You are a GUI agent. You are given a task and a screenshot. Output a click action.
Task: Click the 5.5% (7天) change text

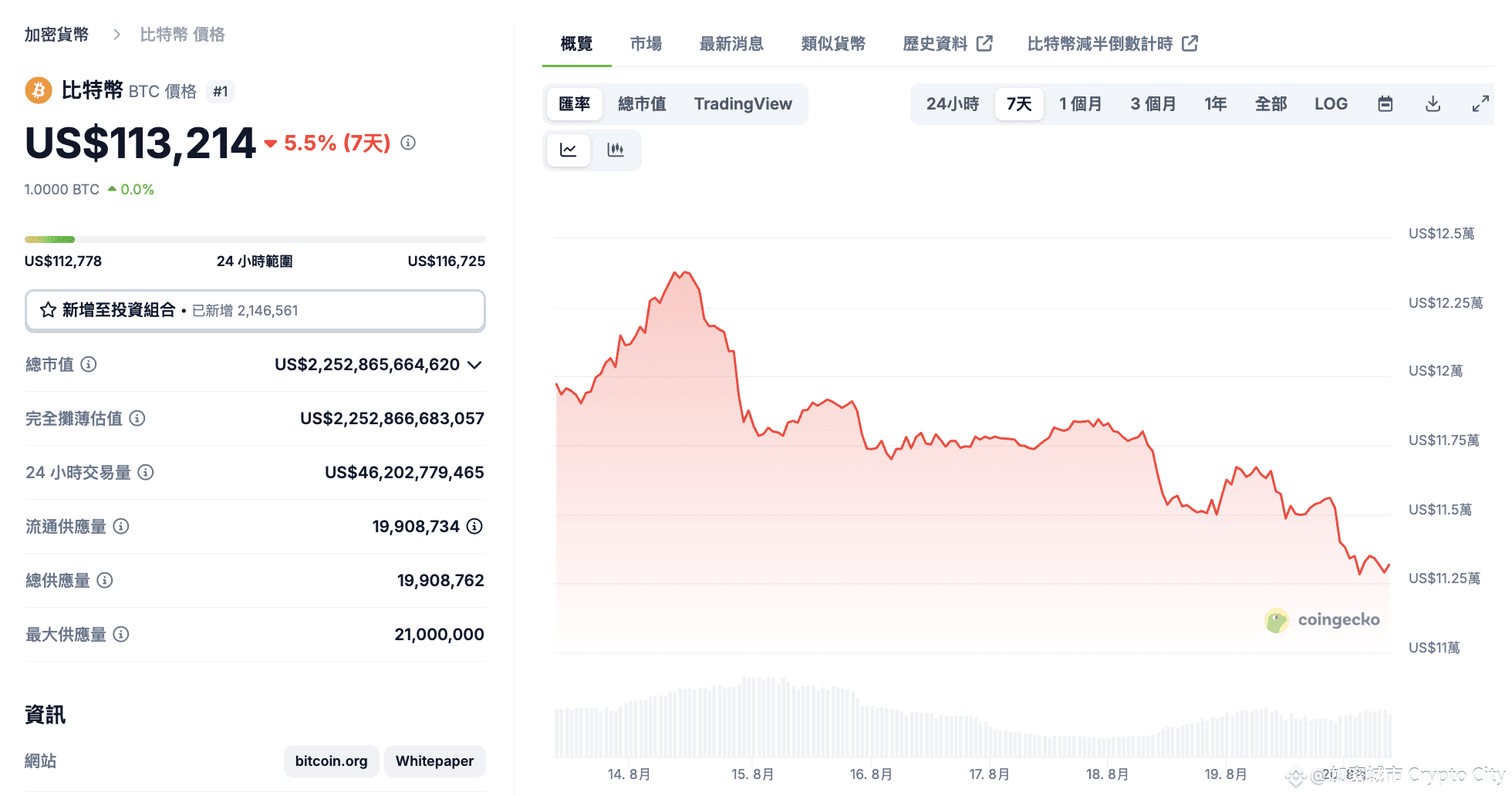337,143
